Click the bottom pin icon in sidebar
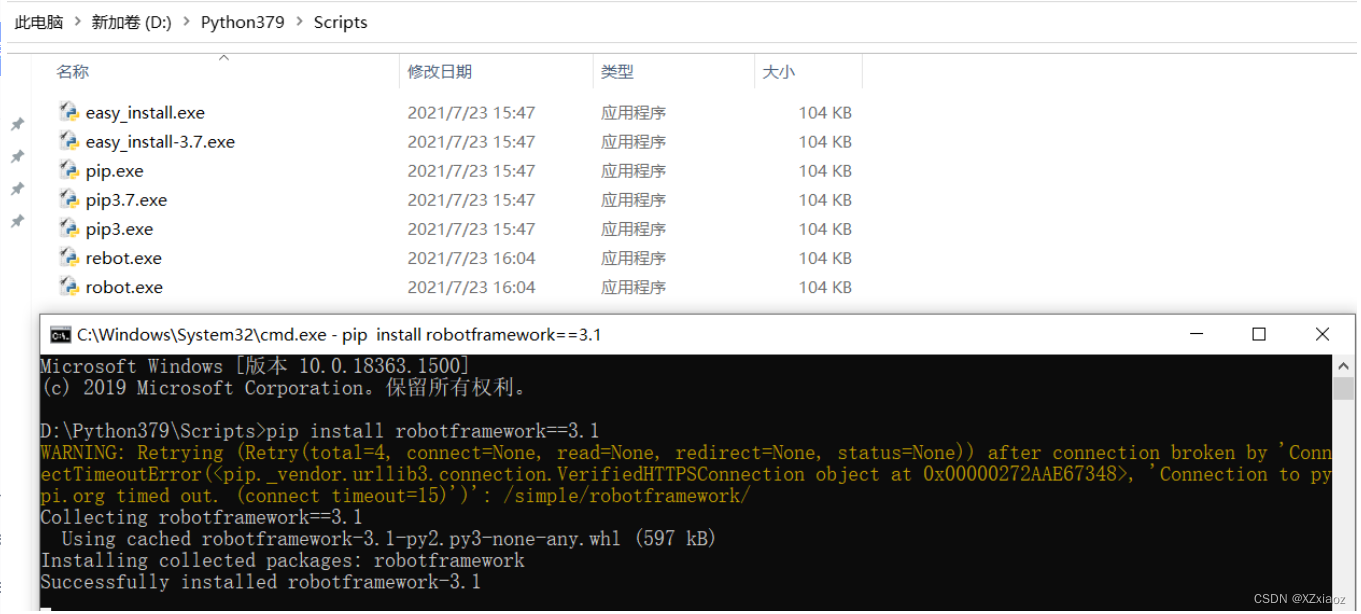1361x614 pixels. [17, 221]
